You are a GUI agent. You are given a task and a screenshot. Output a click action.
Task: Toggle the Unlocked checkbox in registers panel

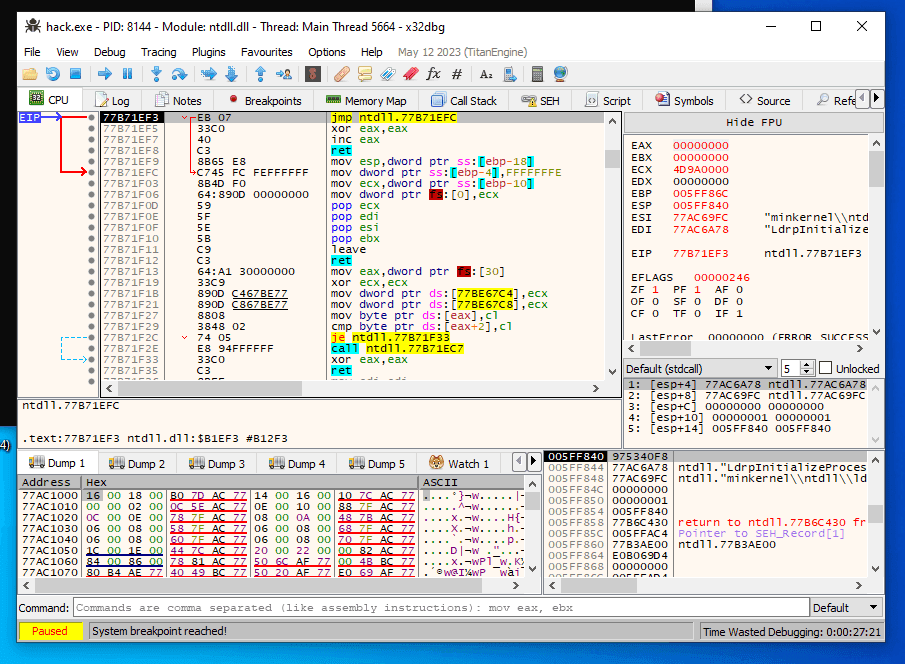pos(827,368)
